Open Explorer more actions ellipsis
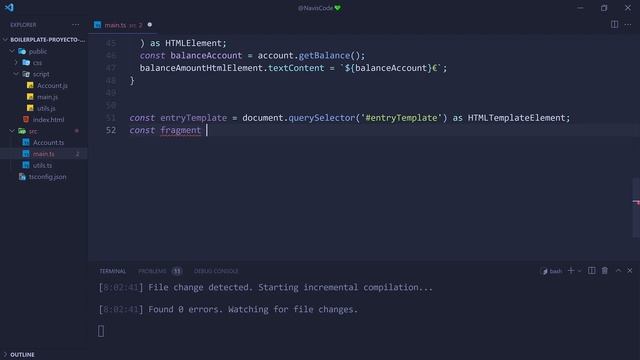The image size is (640, 360). [76, 24]
